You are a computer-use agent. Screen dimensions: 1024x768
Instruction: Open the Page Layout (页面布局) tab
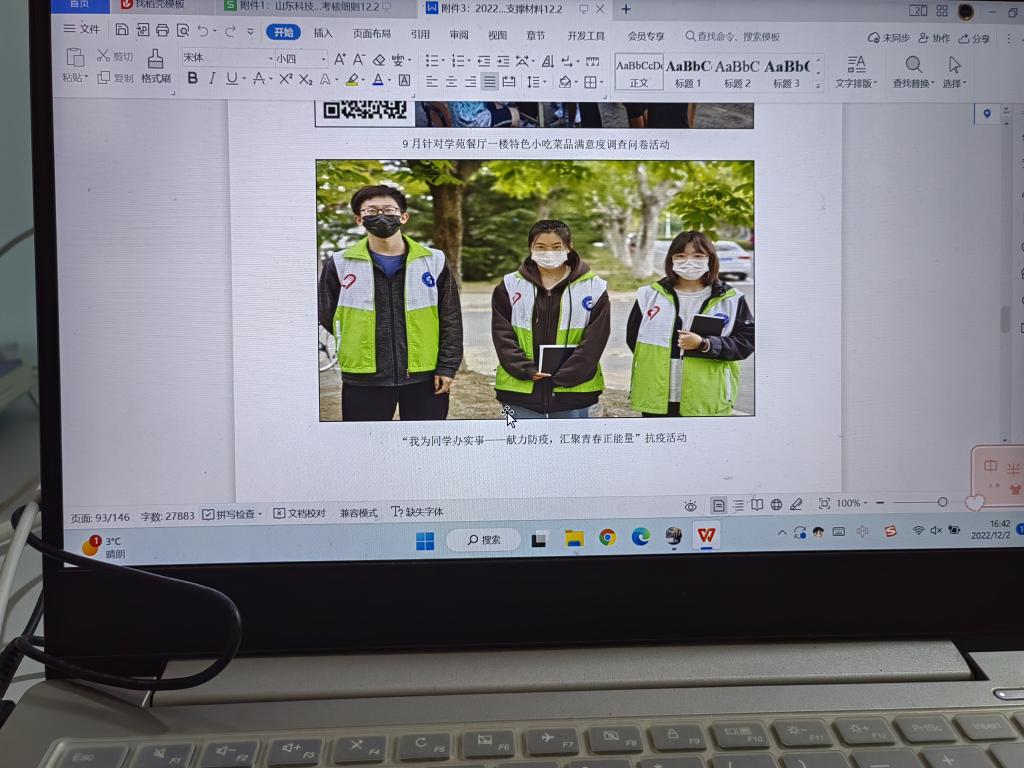pos(372,34)
